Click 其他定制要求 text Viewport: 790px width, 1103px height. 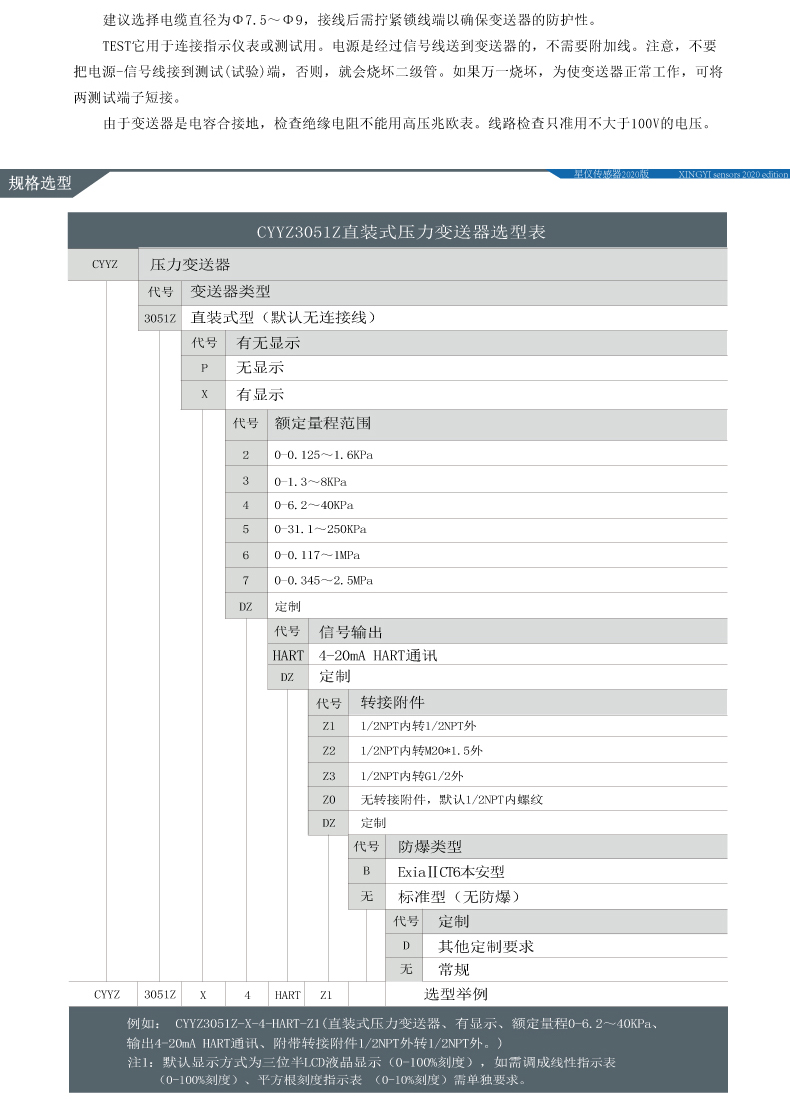(486, 946)
